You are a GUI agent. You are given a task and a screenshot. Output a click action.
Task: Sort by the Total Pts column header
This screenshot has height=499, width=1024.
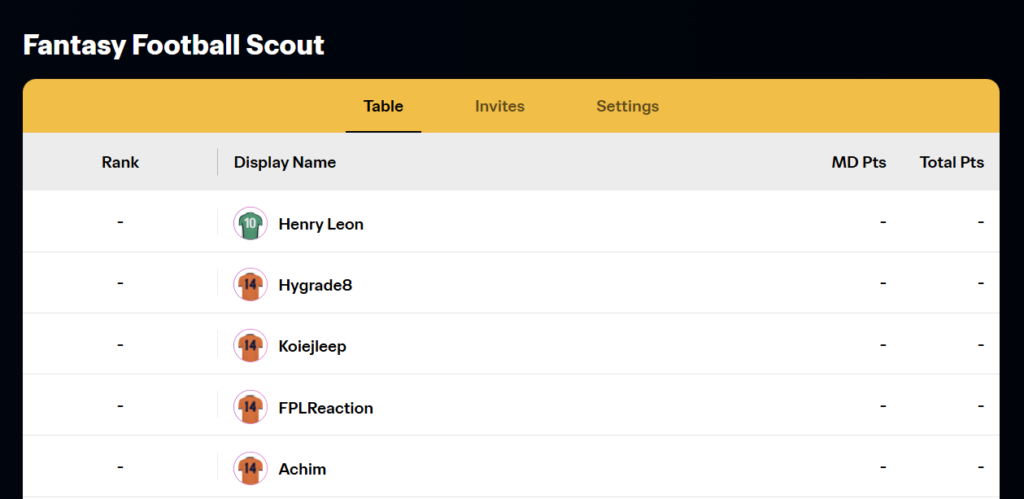coord(952,162)
